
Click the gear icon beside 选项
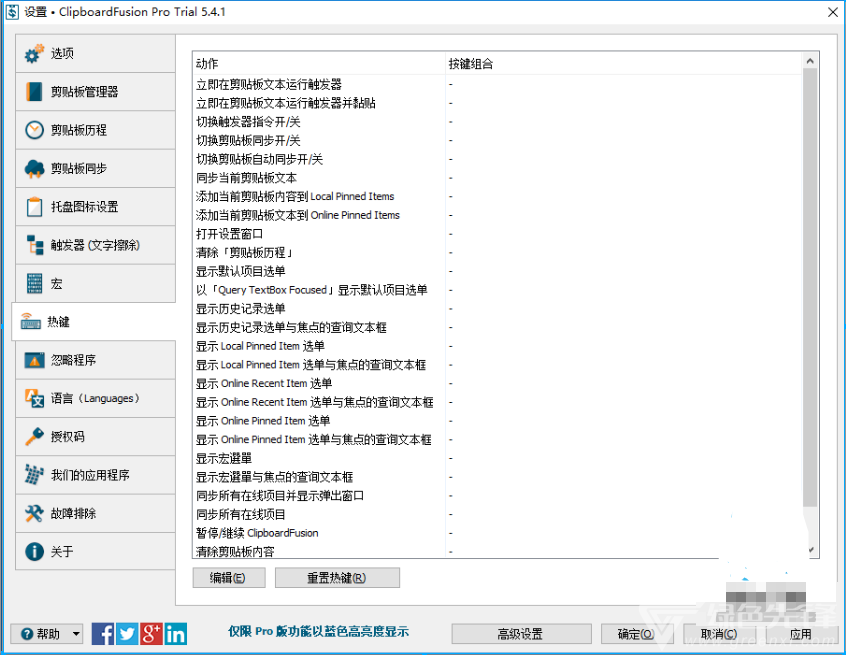[34, 53]
